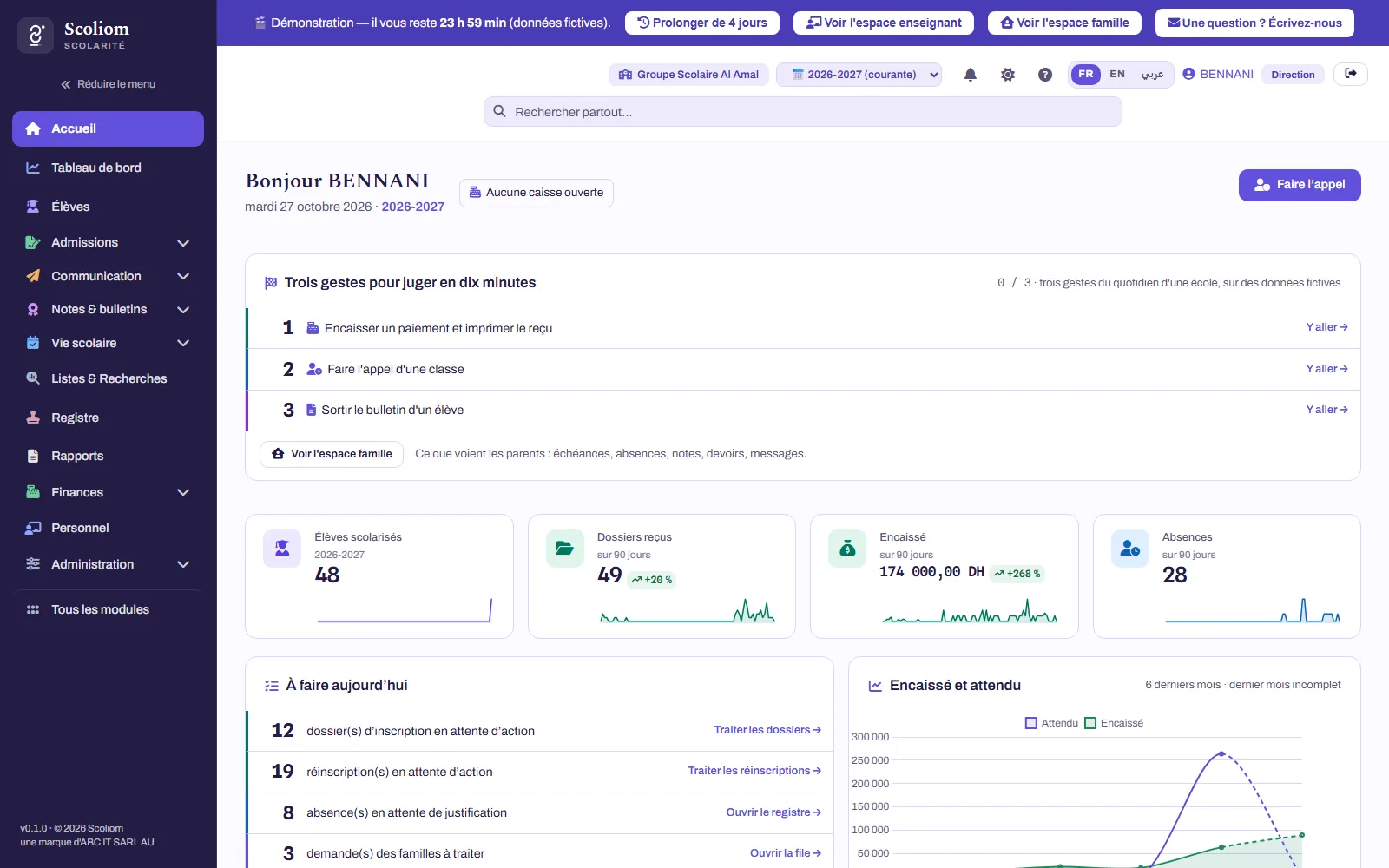Image resolution: width=1389 pixels, height=868 pixels.
Task: Click the help question mark icon
Action: (1045, 75)
